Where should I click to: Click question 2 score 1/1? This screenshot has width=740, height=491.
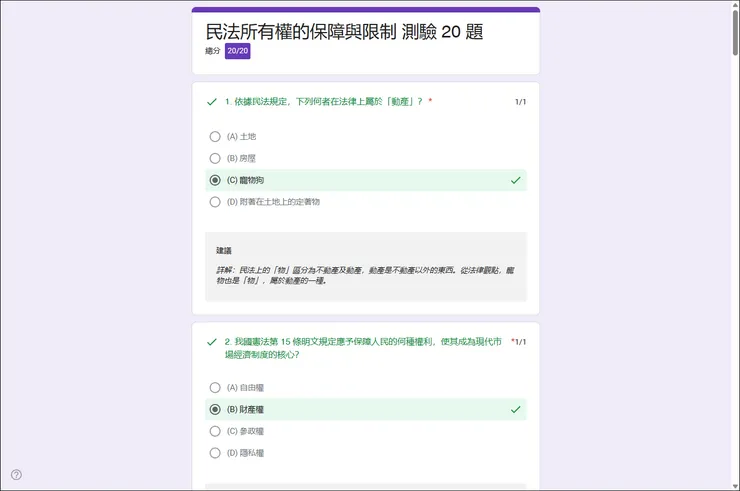[520, 342]
